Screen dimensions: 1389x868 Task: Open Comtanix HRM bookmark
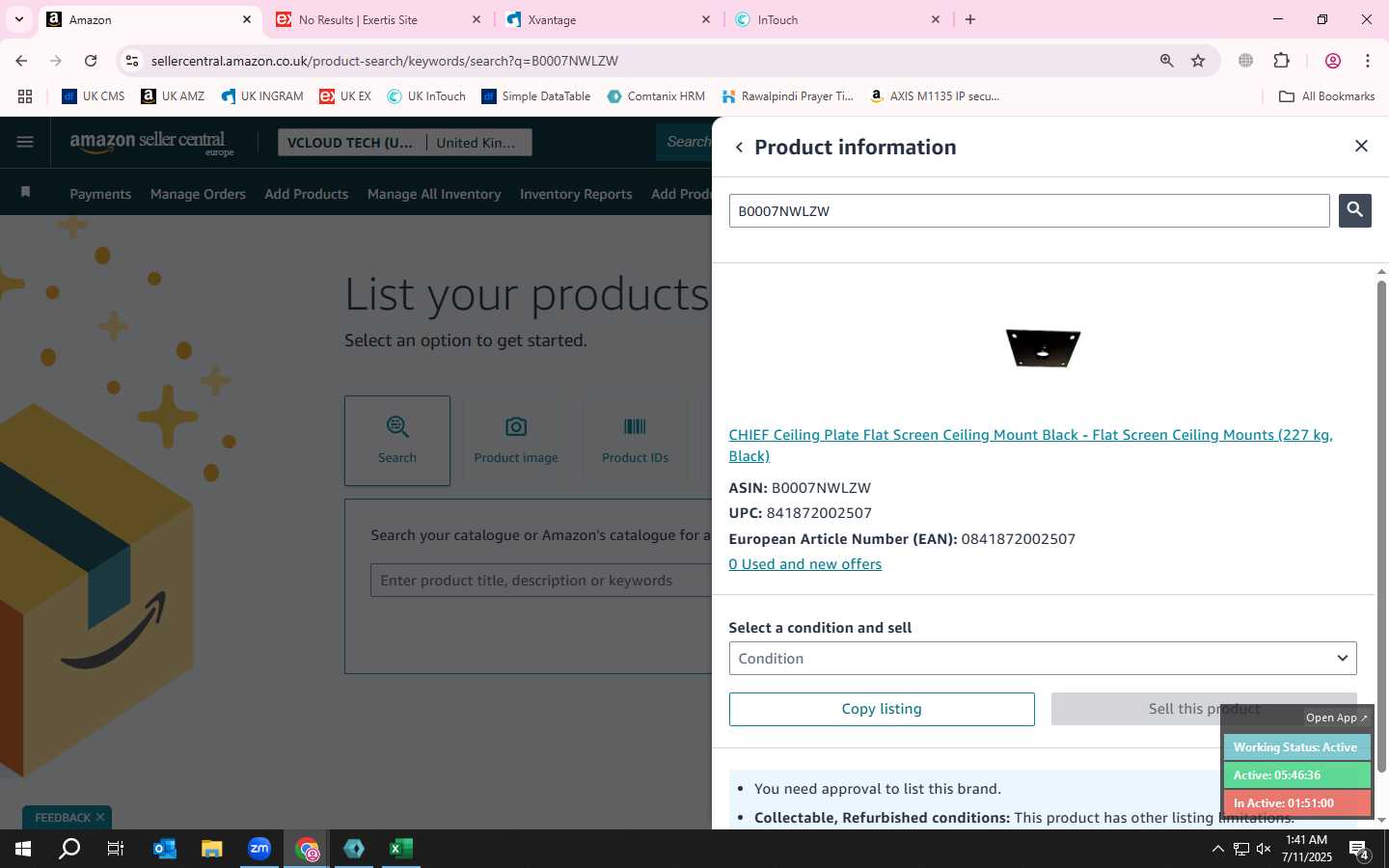[656, 96]
